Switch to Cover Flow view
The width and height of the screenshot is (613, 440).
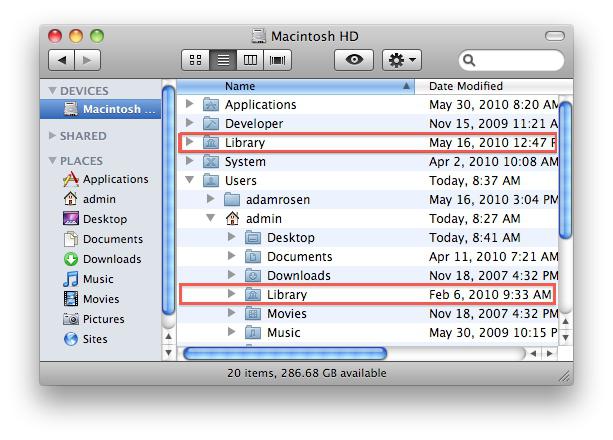(x=278, y=60)
